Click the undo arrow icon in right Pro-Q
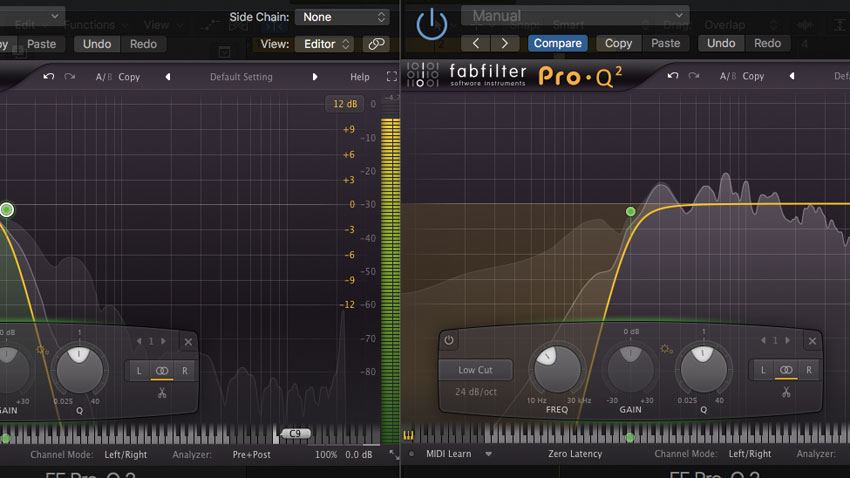Image resolution: width=850 pixels, height=478 pixels. (673, 76)
